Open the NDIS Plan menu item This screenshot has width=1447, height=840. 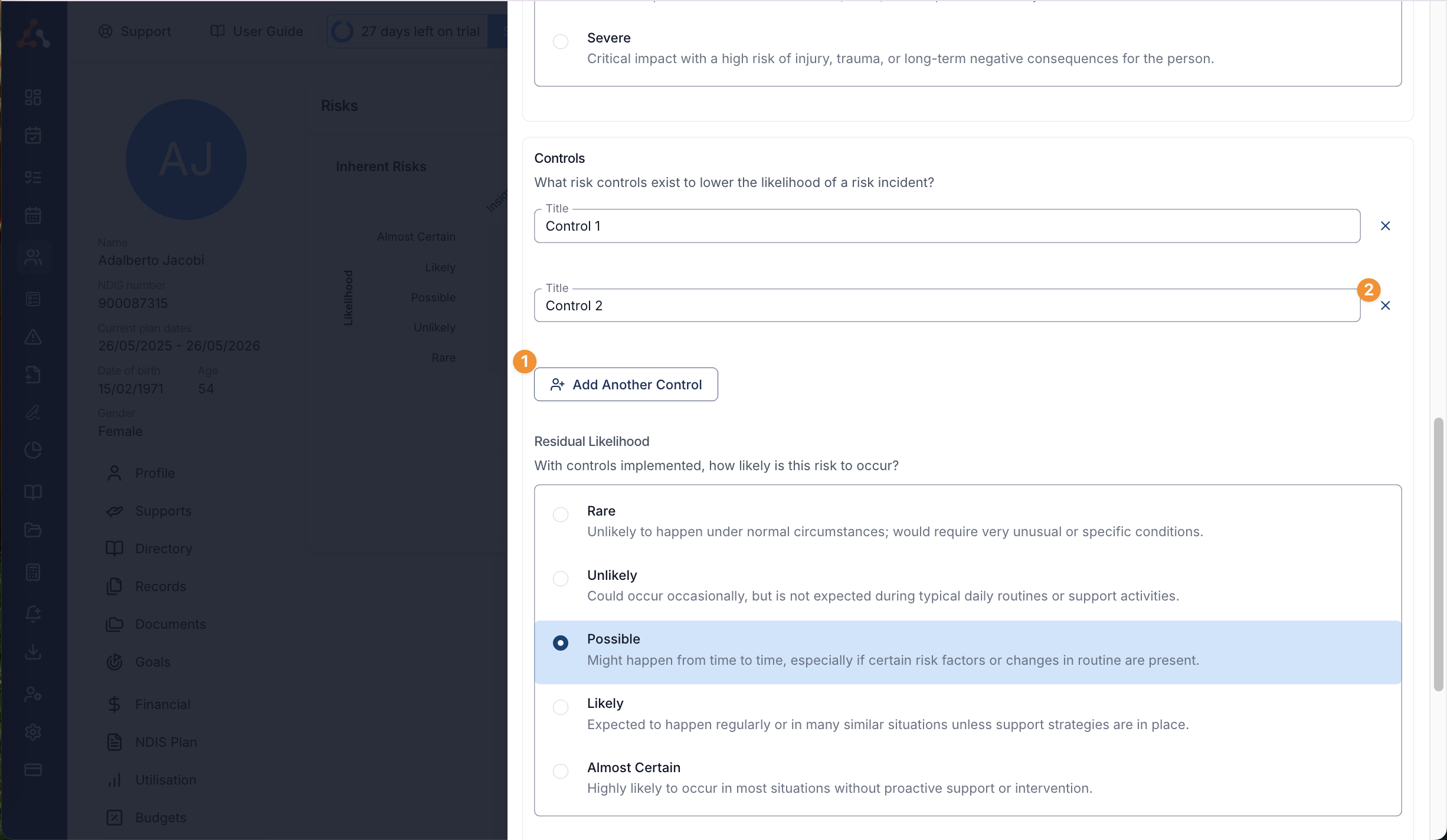coord(166,742)
